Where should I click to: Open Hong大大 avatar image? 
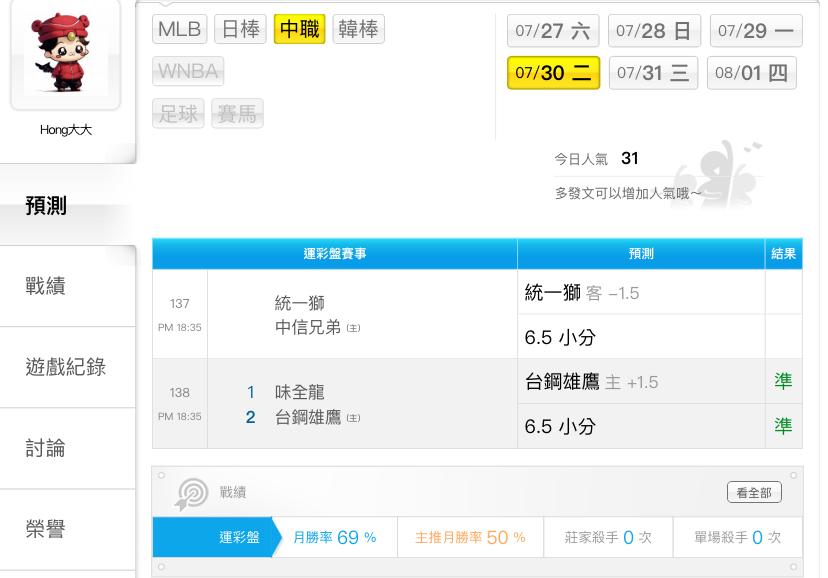[65, 54]
